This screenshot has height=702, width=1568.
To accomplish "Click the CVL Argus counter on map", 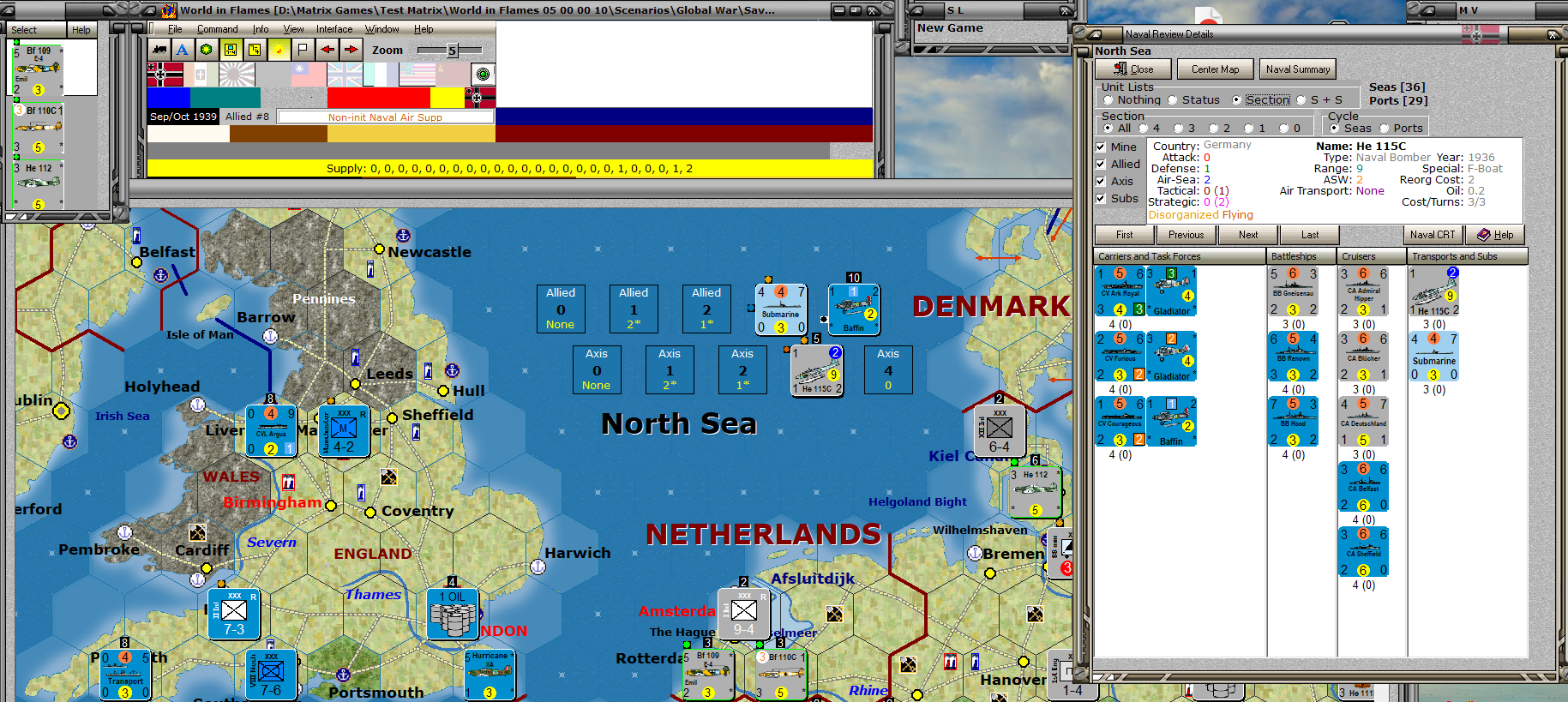I will (x=271, y=431).
